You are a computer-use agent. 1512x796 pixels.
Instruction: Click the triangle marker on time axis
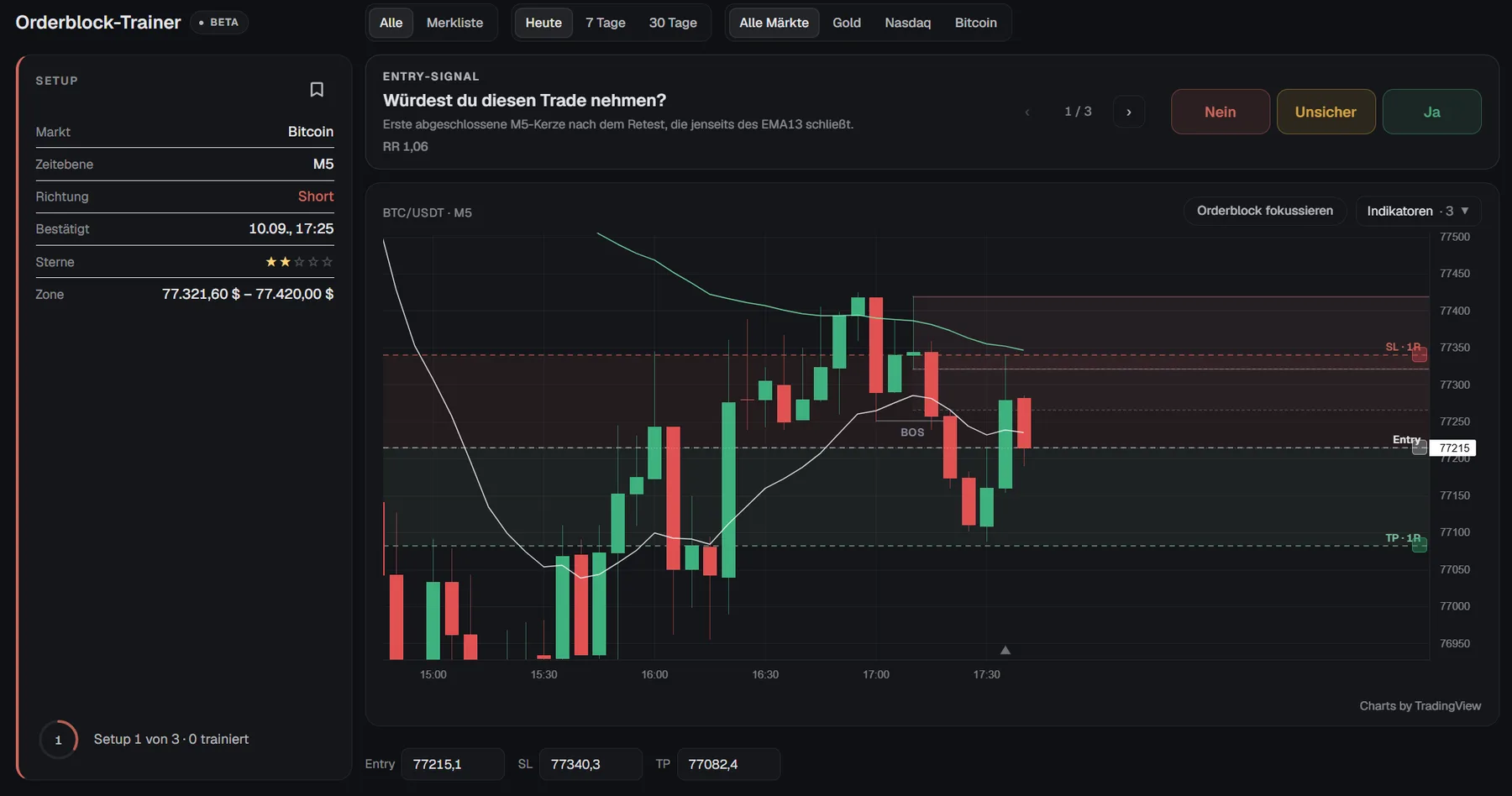click(x=1005, y=650)
